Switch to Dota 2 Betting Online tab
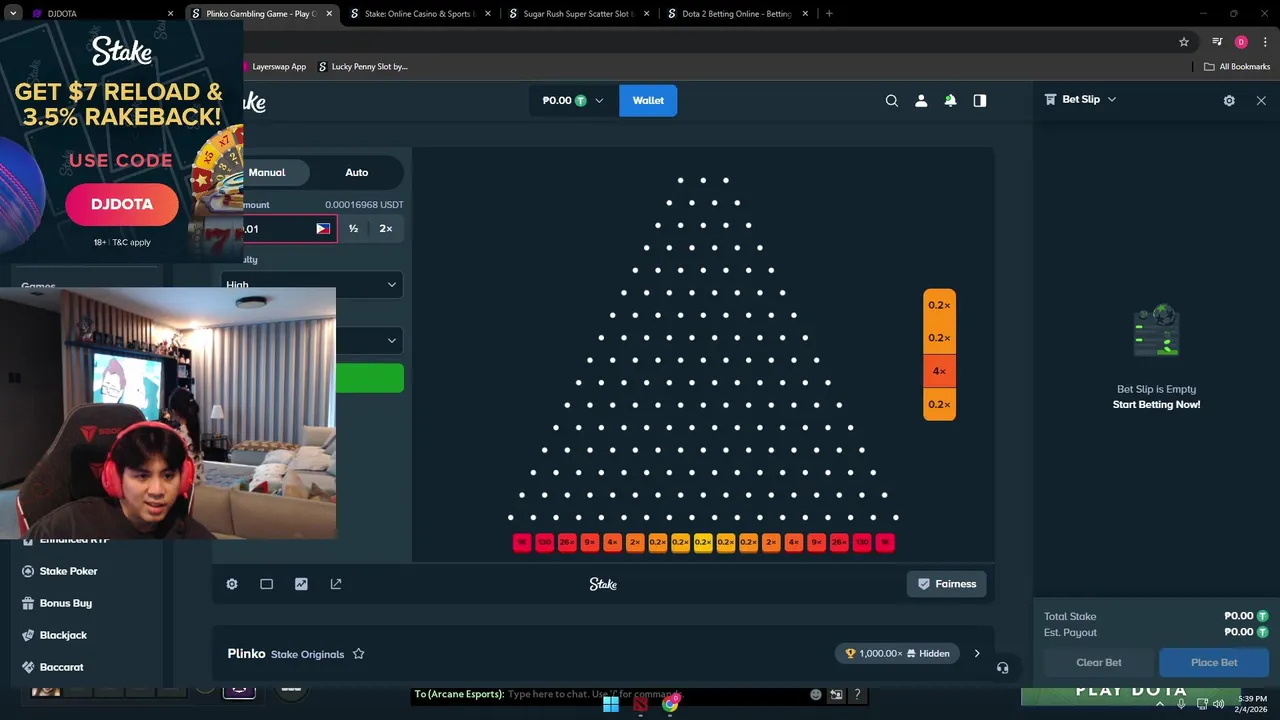 (x=737, y=14)
